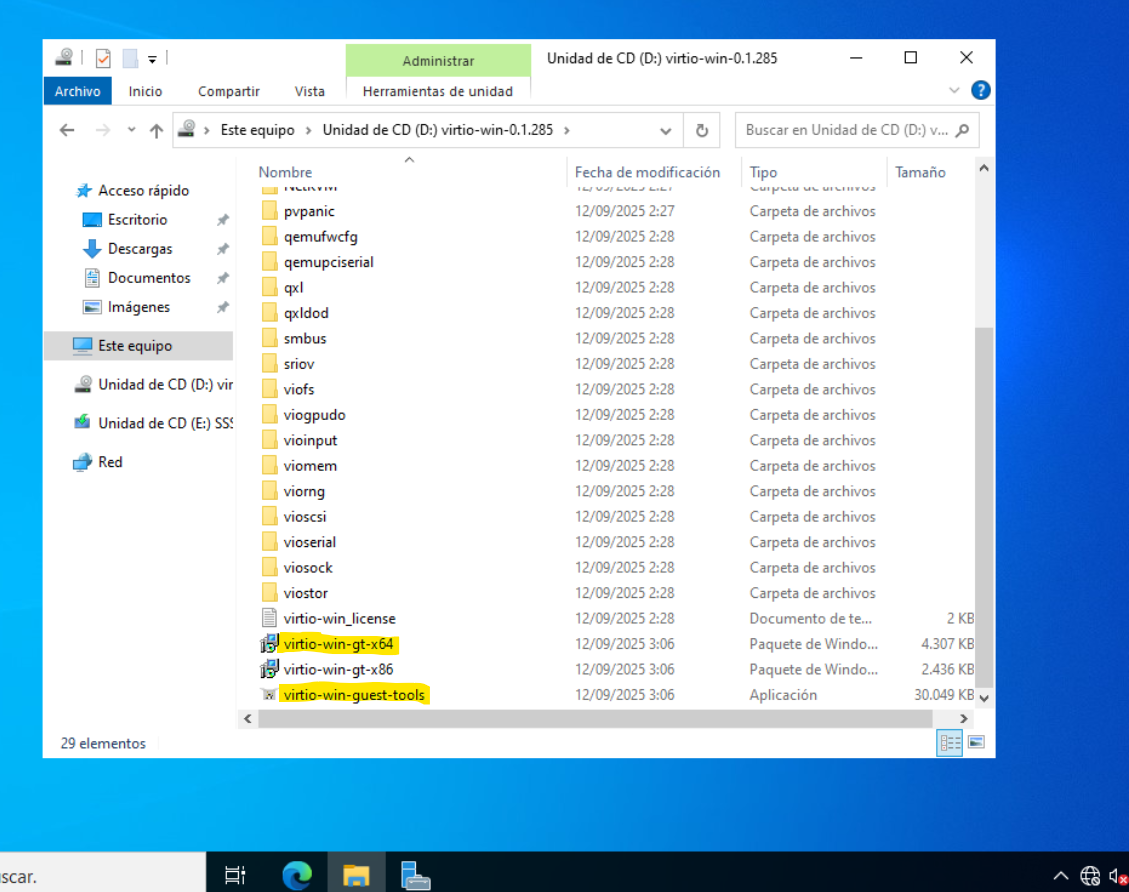Click the search magnifier icon

coord(963,130)
